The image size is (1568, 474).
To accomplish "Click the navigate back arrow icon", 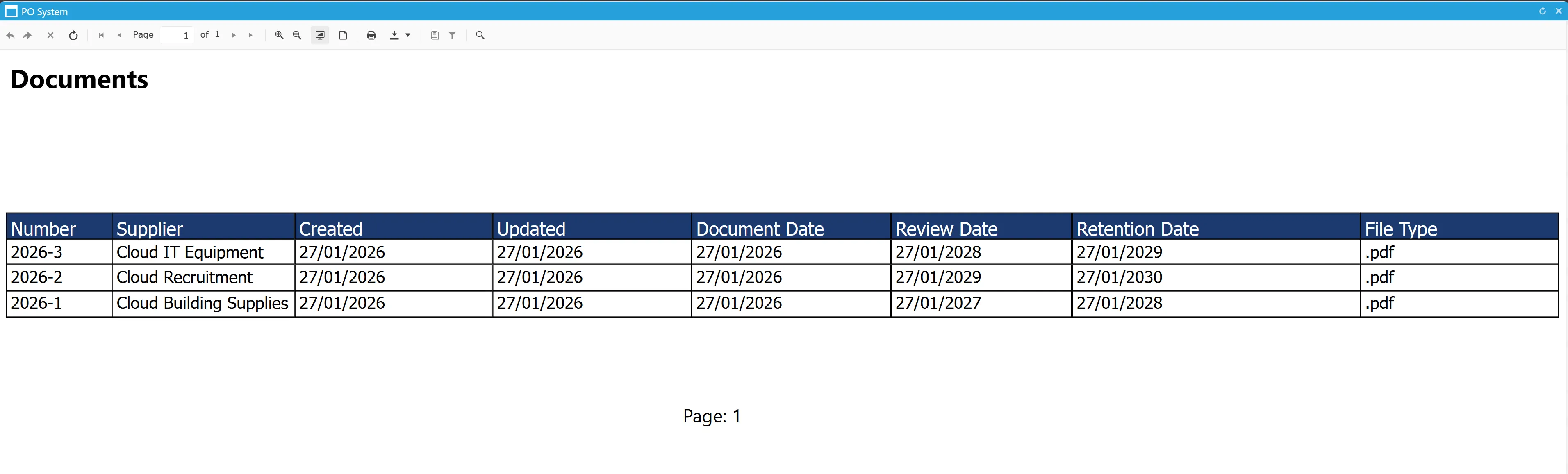I will click(10, 35).
